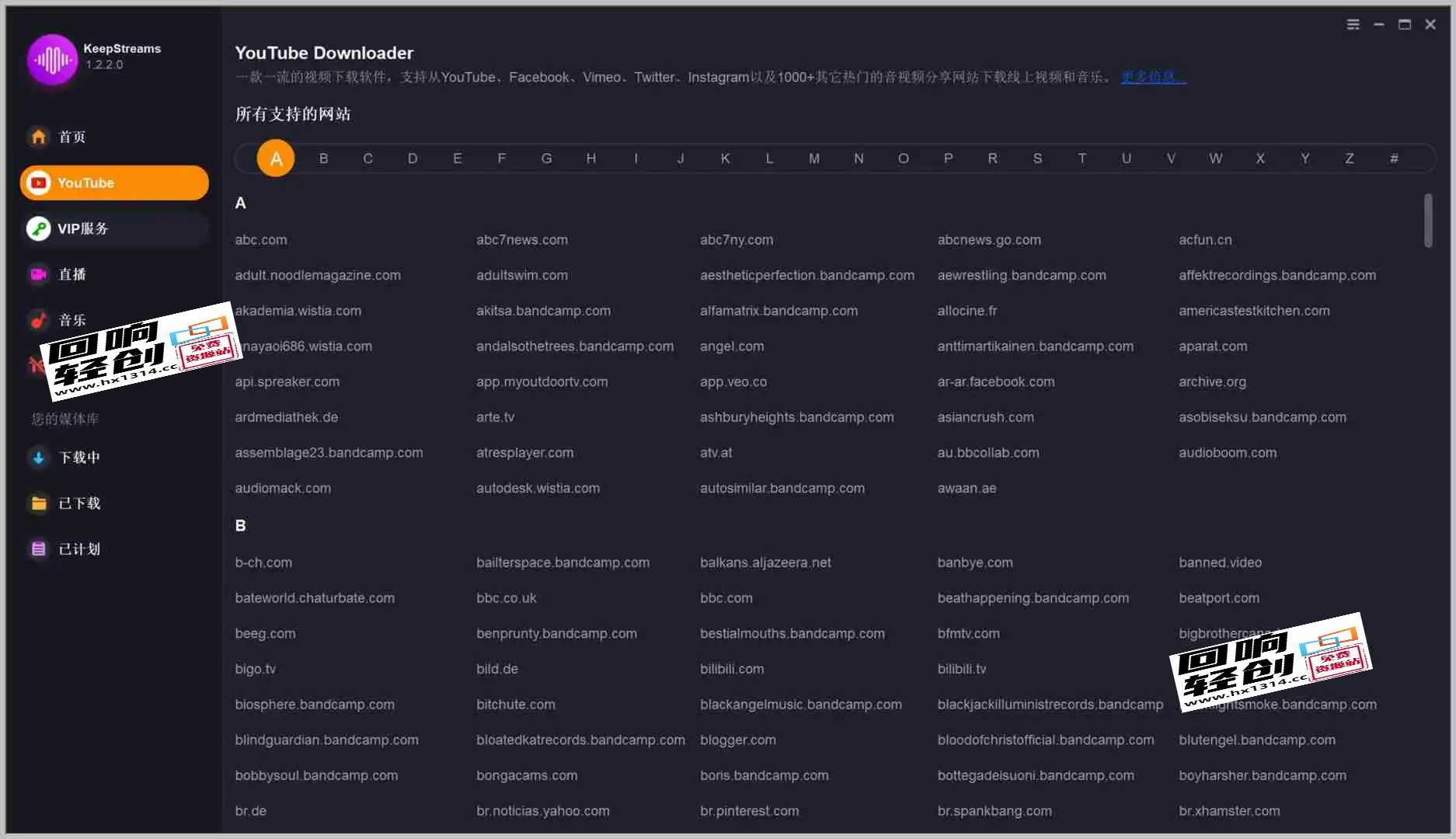Click atresplayer.com entry
1456x839 pixels.
pyautogui.click(x=525, y=453)
